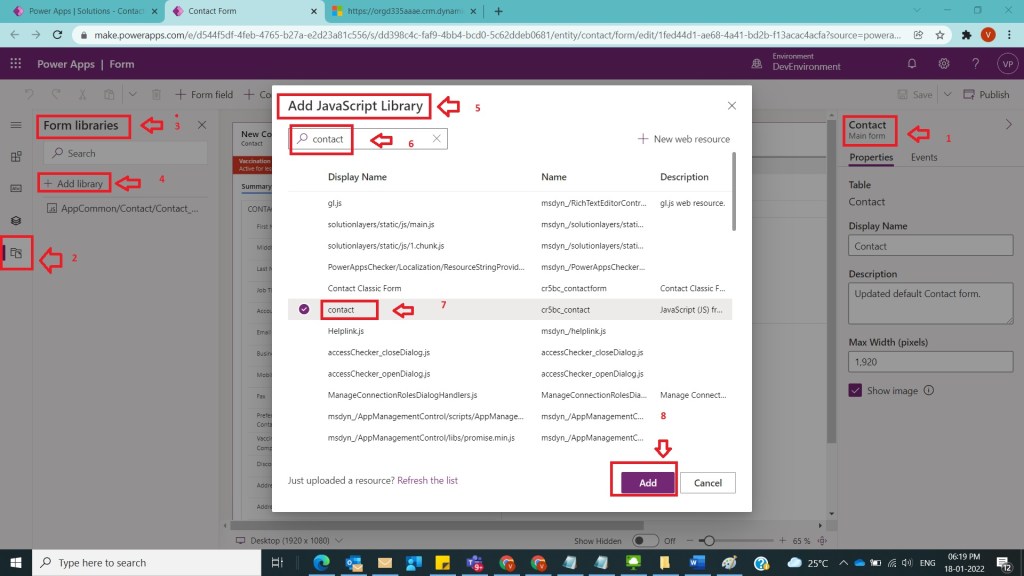Switch to the Events tab
Viewport: 1024px width, 576px height.
tap(924, 157)
